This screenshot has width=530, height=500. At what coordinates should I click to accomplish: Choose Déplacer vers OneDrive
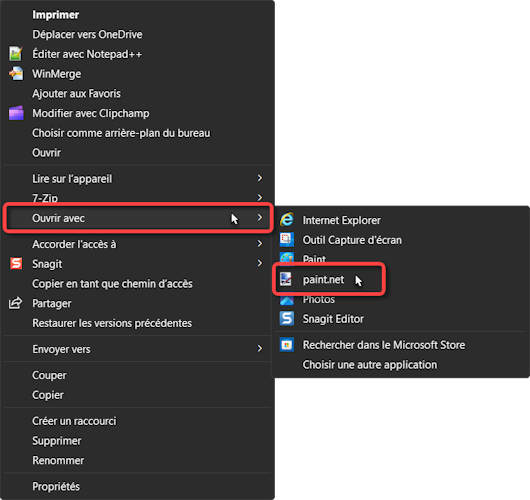tap(138, 34)
